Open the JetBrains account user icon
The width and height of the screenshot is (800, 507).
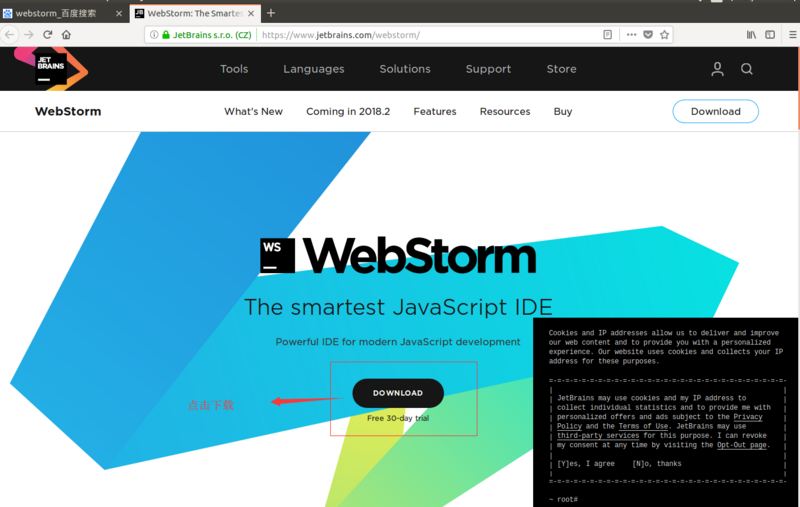[717, 69]
